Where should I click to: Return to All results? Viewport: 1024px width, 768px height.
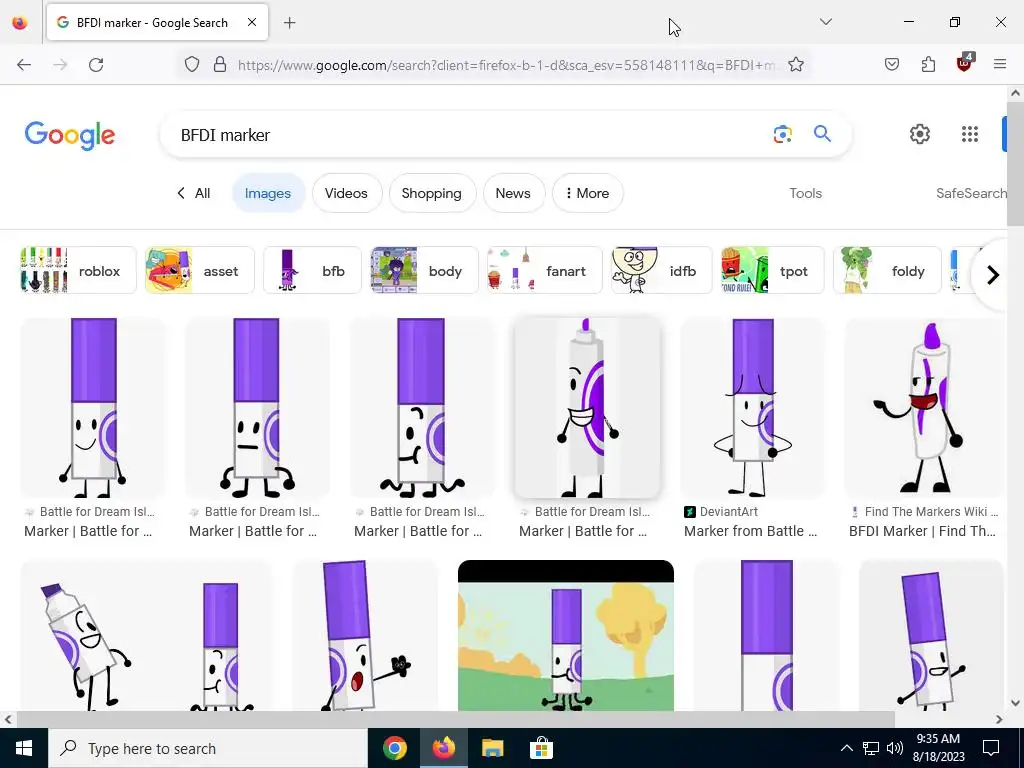point(193,193)
